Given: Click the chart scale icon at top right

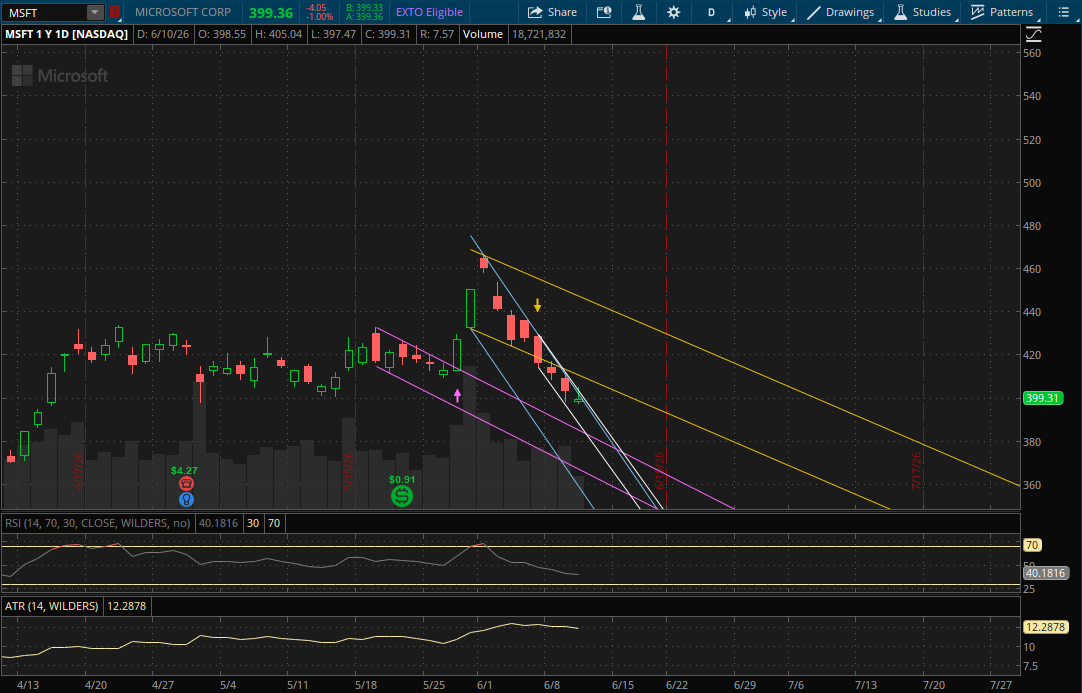Looking at the screenshot, I should pyautogui.click(x=1033, y=34).
